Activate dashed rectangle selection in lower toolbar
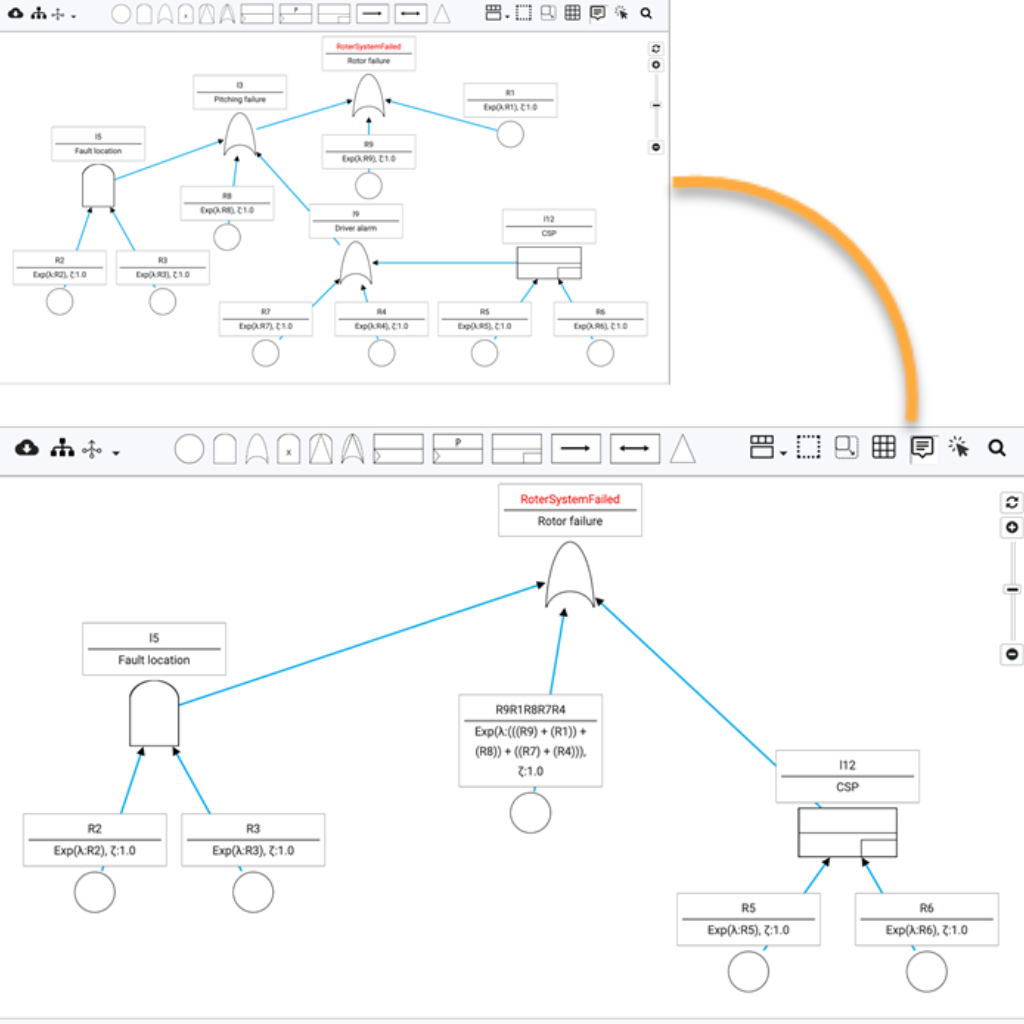This screenshot has height=1024, width=1024. click(x=808, y=447)
